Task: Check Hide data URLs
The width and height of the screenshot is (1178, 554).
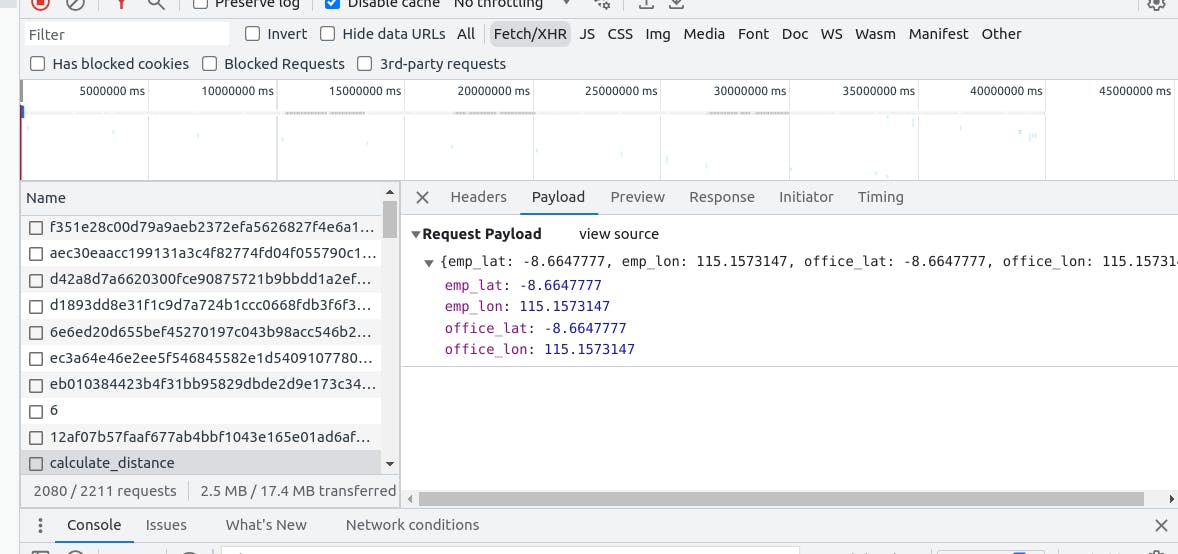Action: [328, 34]
